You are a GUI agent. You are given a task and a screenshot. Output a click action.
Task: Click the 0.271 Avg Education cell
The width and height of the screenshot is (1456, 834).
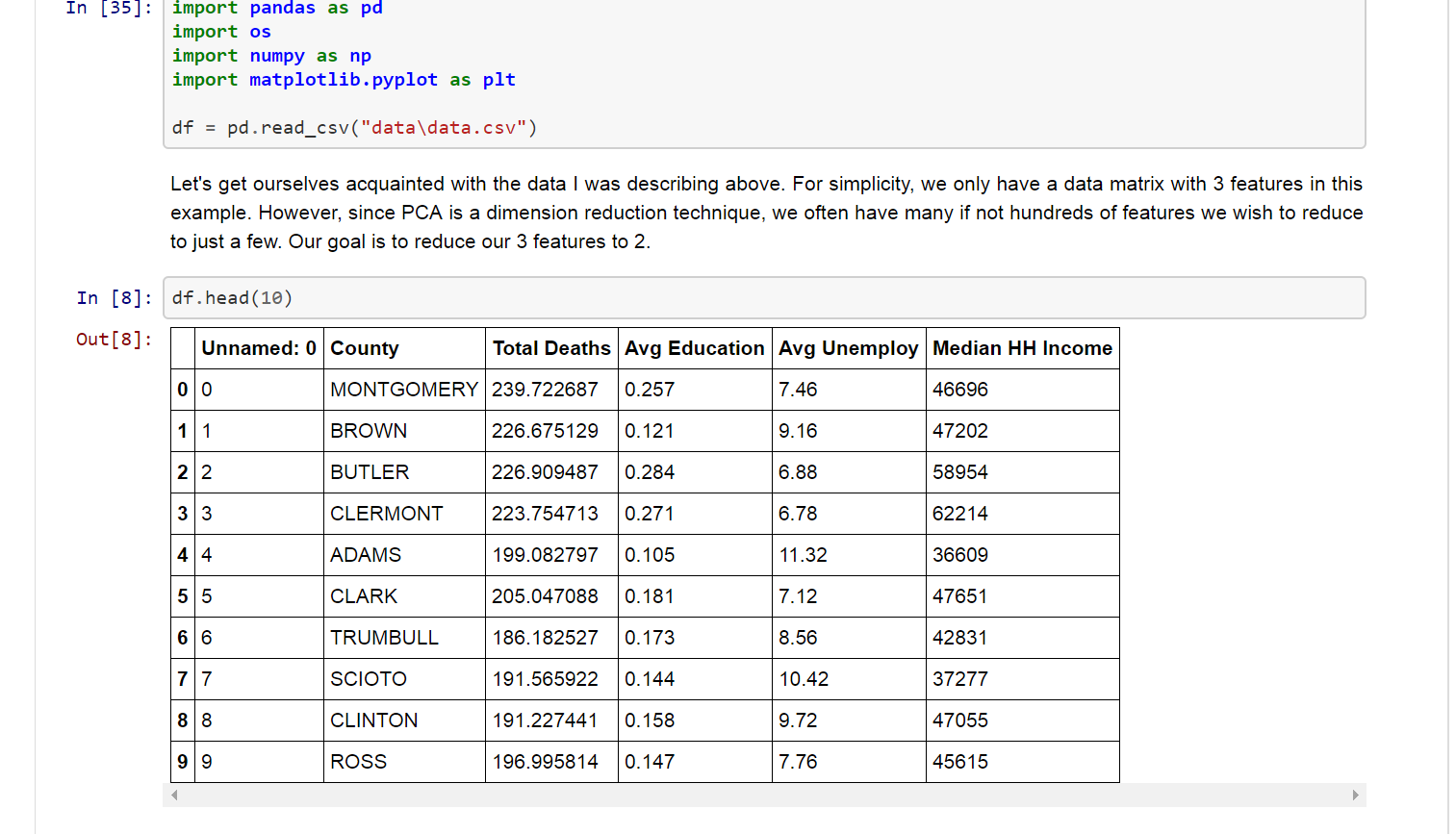(695, 514)
